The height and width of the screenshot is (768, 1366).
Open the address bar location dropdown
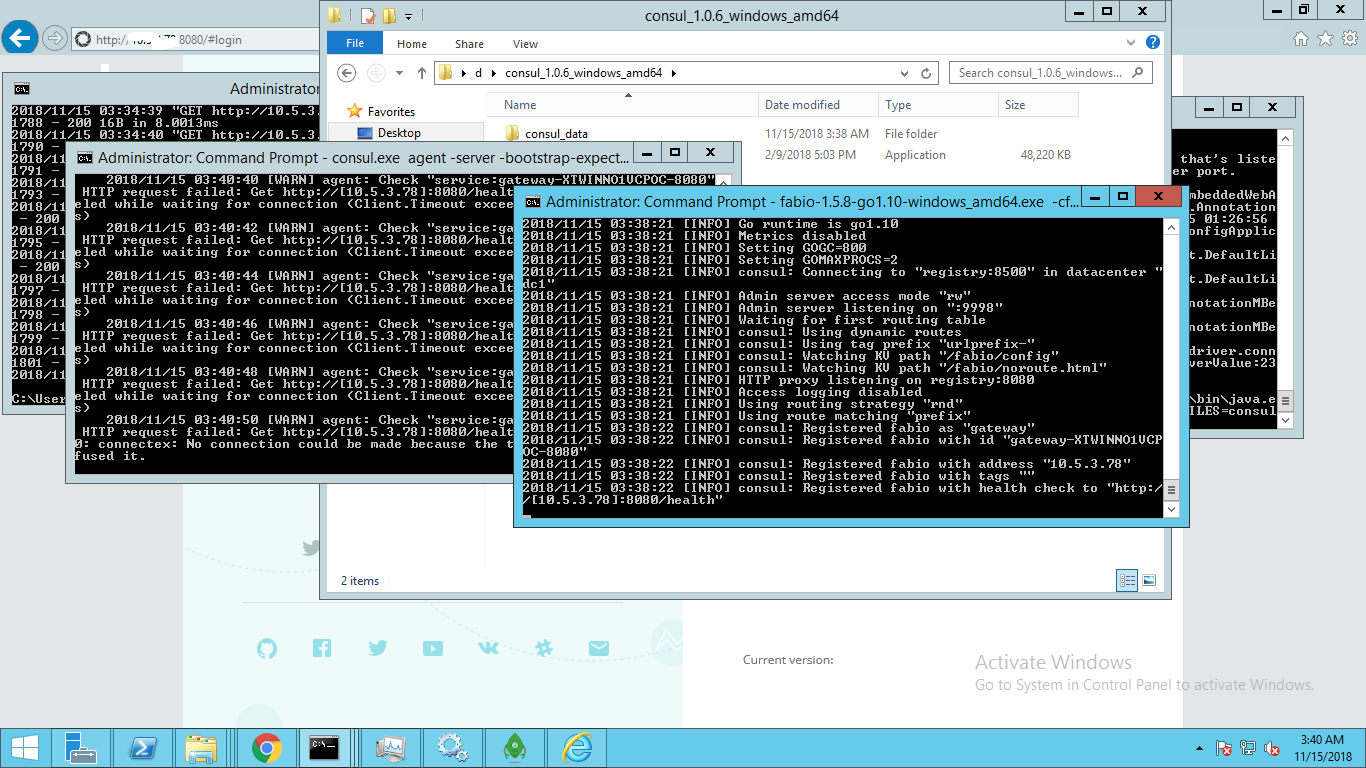pos(904,72)
